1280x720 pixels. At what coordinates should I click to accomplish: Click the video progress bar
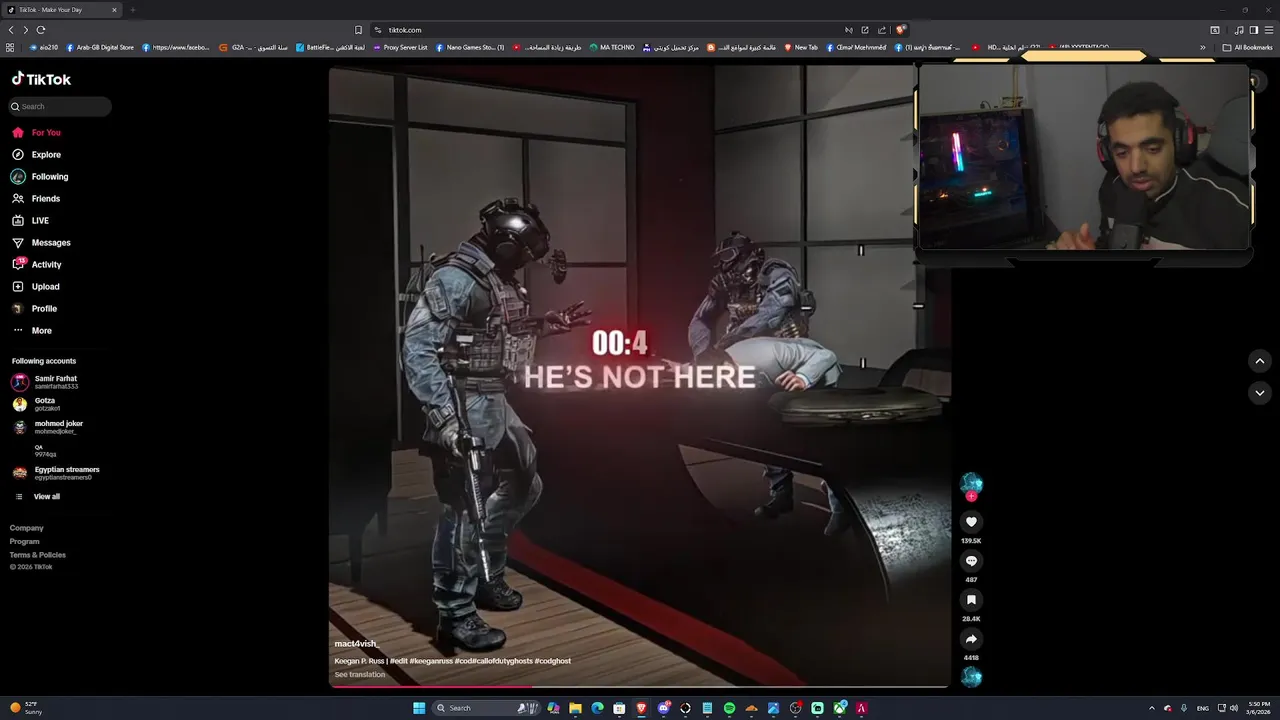click(639, 687)
